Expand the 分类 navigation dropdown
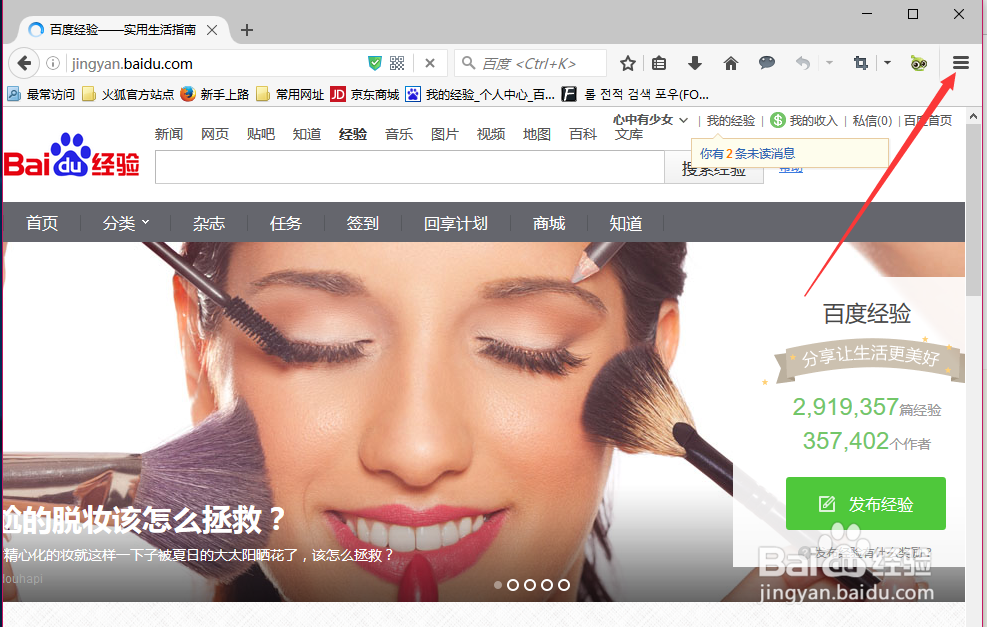The image size is (987, 627). (x=126, y=223)
